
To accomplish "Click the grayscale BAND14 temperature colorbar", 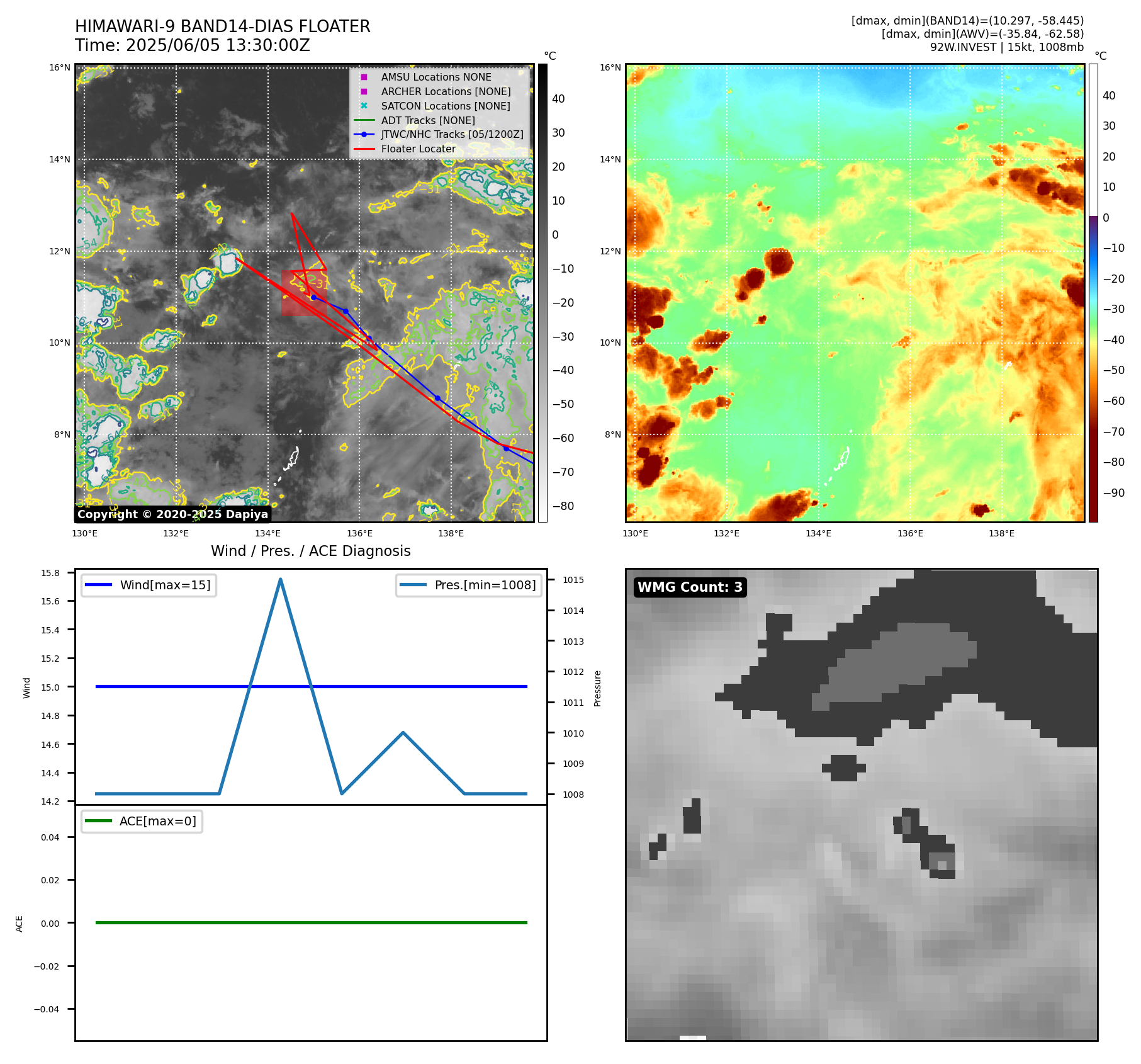I will pyautogui.click(x=542, y=293).
